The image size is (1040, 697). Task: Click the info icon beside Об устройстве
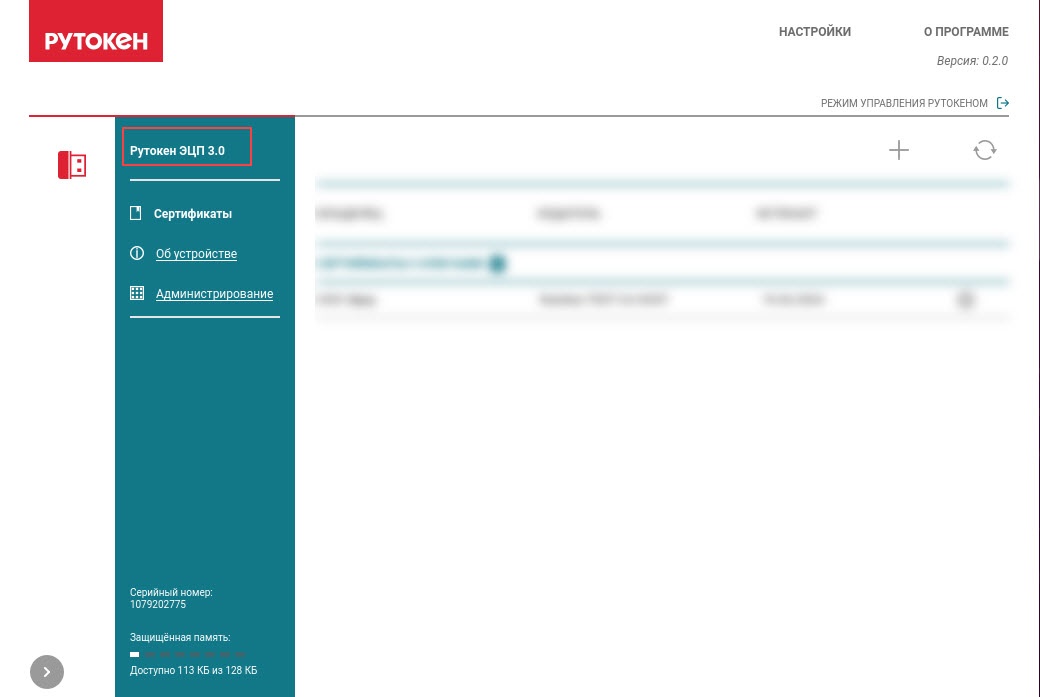click(x=137, y=253)
